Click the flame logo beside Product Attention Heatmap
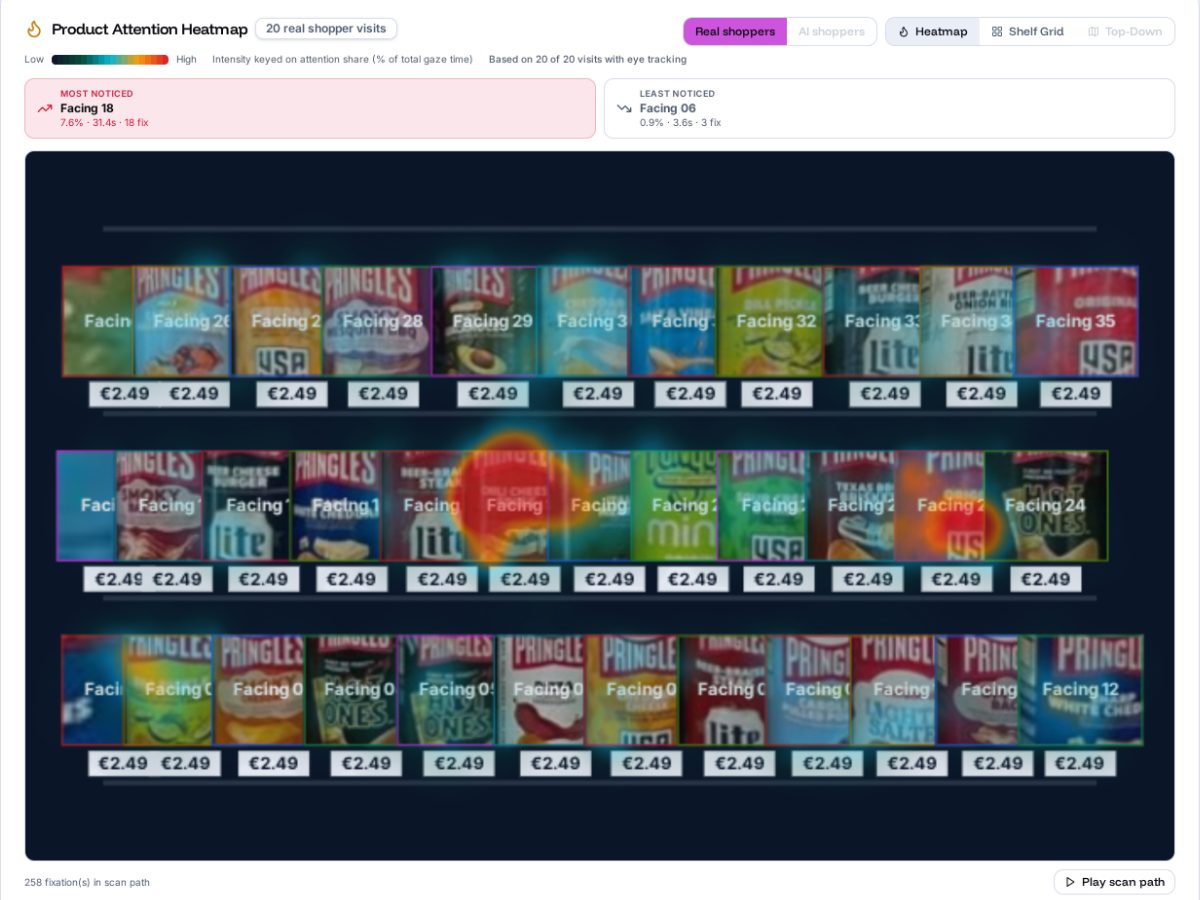The height and width of the screenshot is (900, 1200). click(x=34, y=29)
